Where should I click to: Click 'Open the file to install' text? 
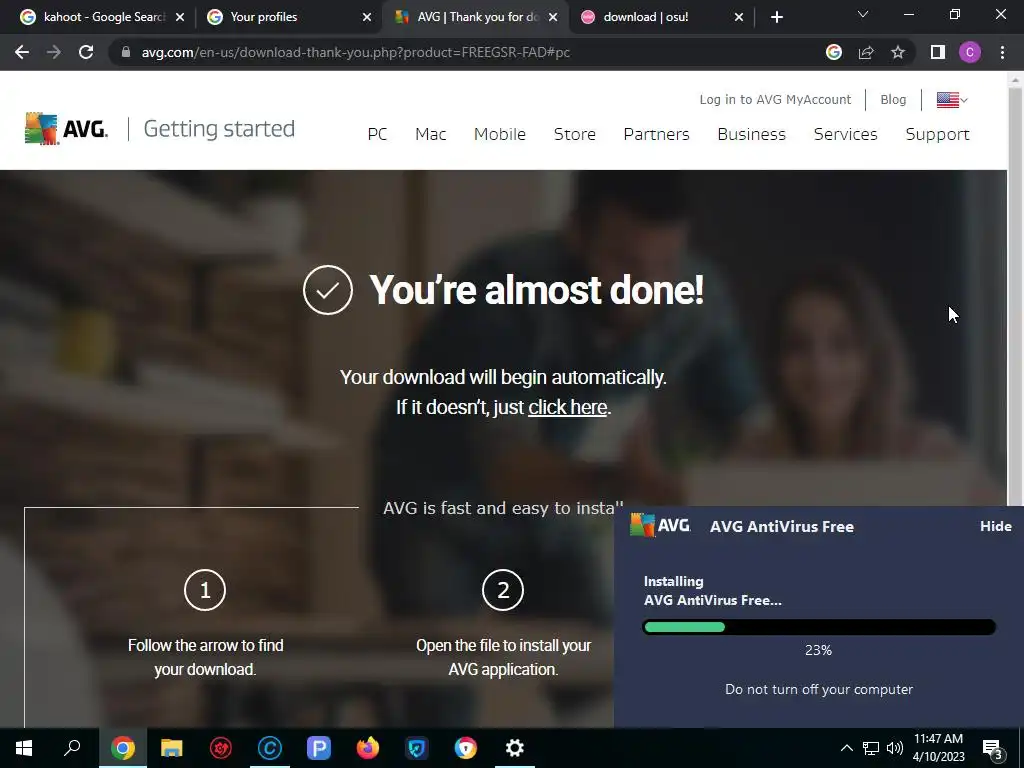(504, 645)
